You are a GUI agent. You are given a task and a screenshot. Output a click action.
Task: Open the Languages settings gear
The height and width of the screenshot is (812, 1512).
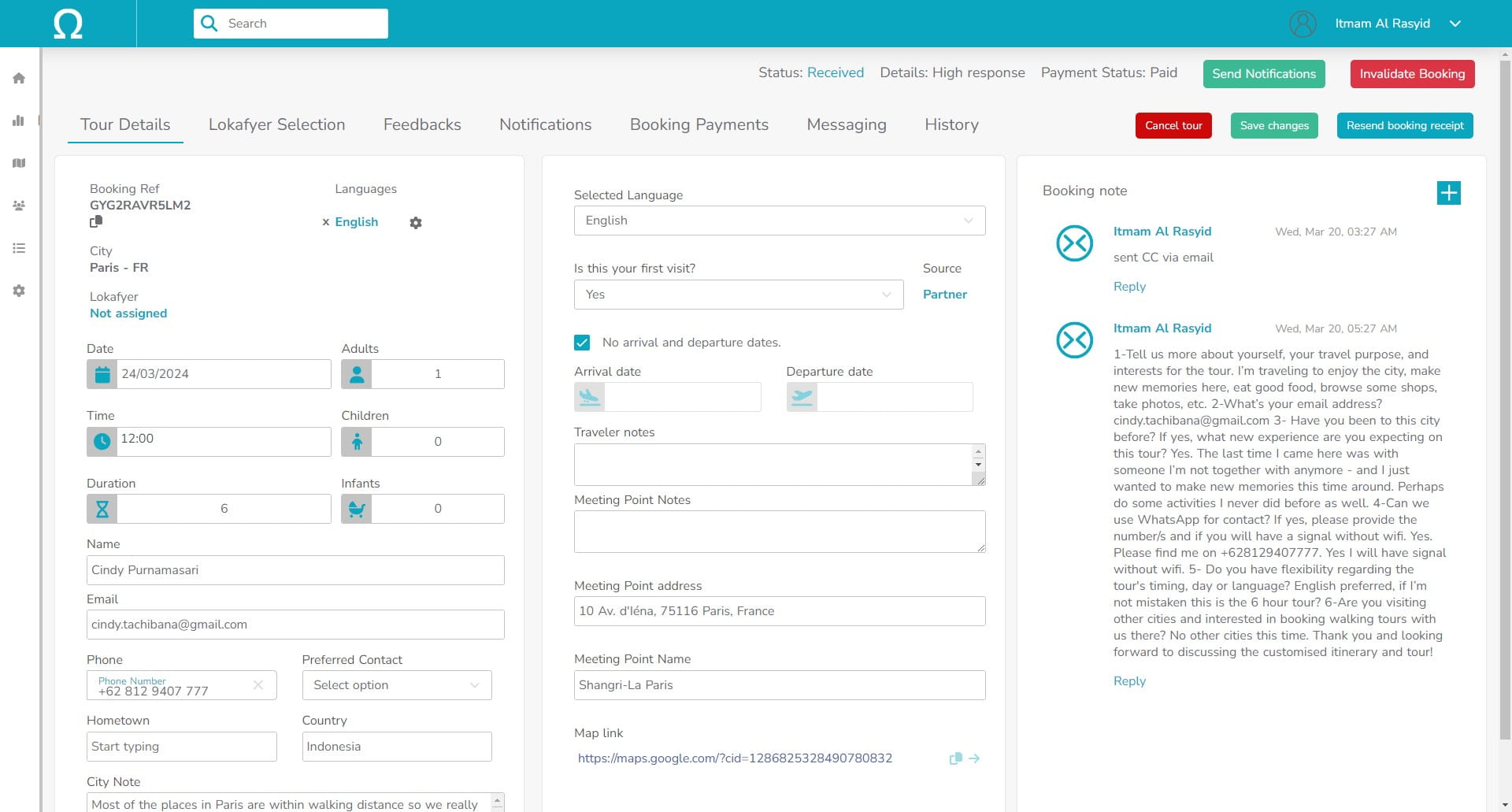click(416, 223)
